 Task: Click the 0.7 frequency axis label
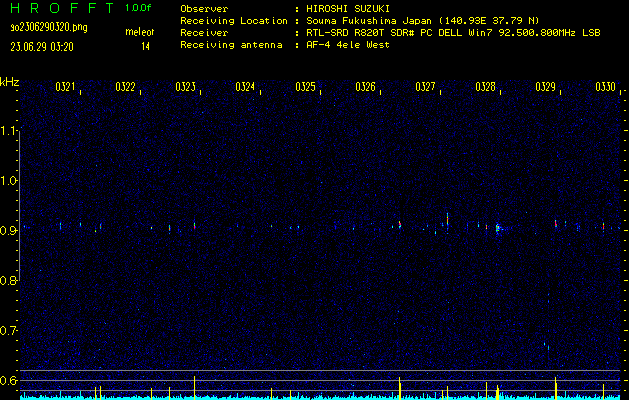[x=9, y=330]
